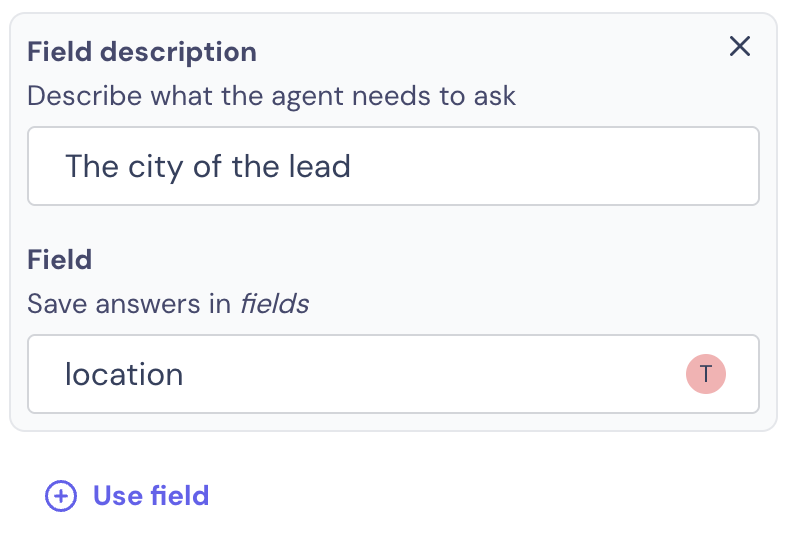
Task: Click the bold 'Field' label
Action: point(60,260)
